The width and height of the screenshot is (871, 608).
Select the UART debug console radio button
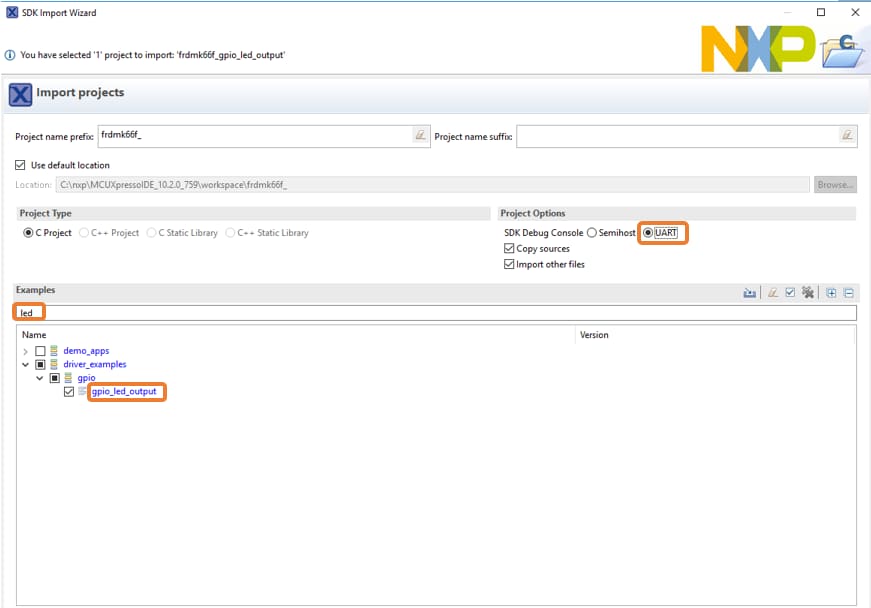point(648,233)
